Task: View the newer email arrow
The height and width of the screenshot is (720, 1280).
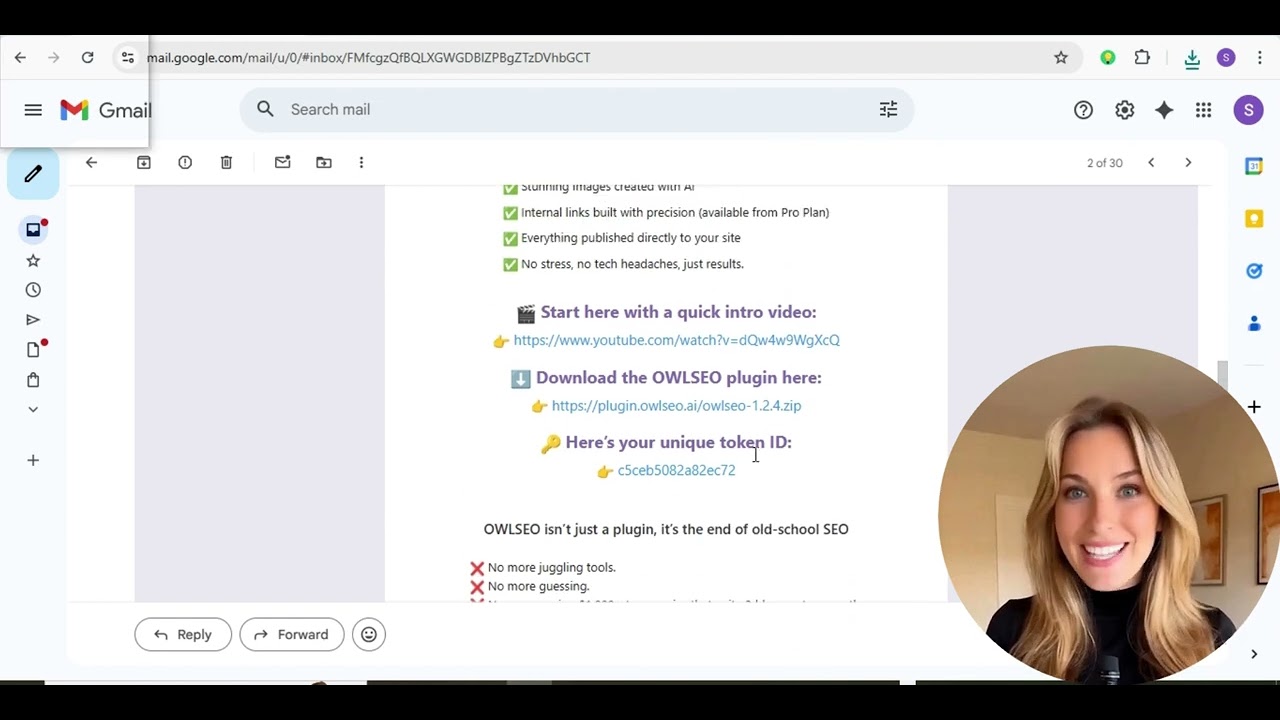Action: [1151, 162]
